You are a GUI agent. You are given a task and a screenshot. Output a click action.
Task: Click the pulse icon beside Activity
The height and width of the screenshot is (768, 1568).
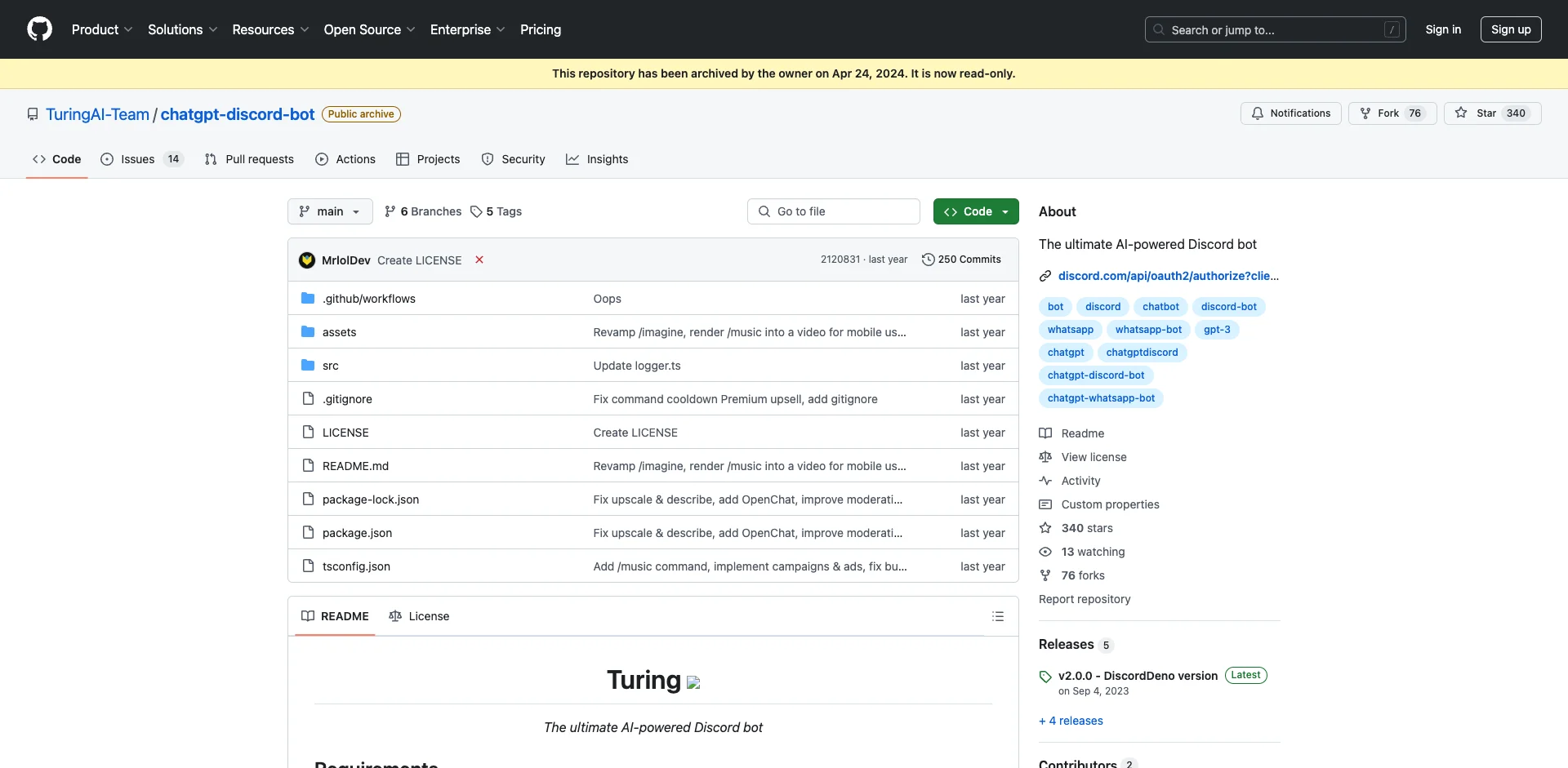click(1045, 481)
